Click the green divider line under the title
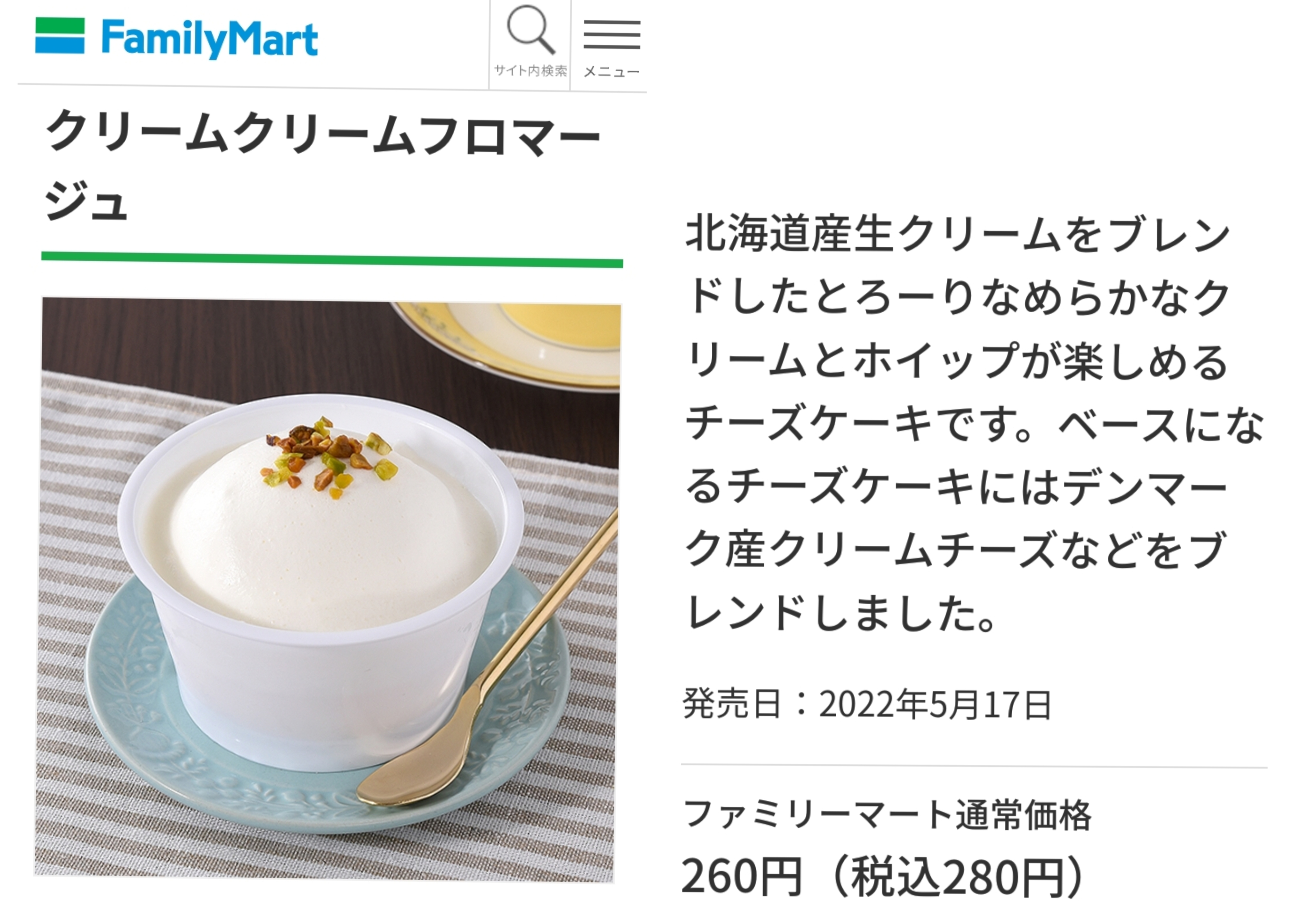1306x924 pixels. [332, 259]
